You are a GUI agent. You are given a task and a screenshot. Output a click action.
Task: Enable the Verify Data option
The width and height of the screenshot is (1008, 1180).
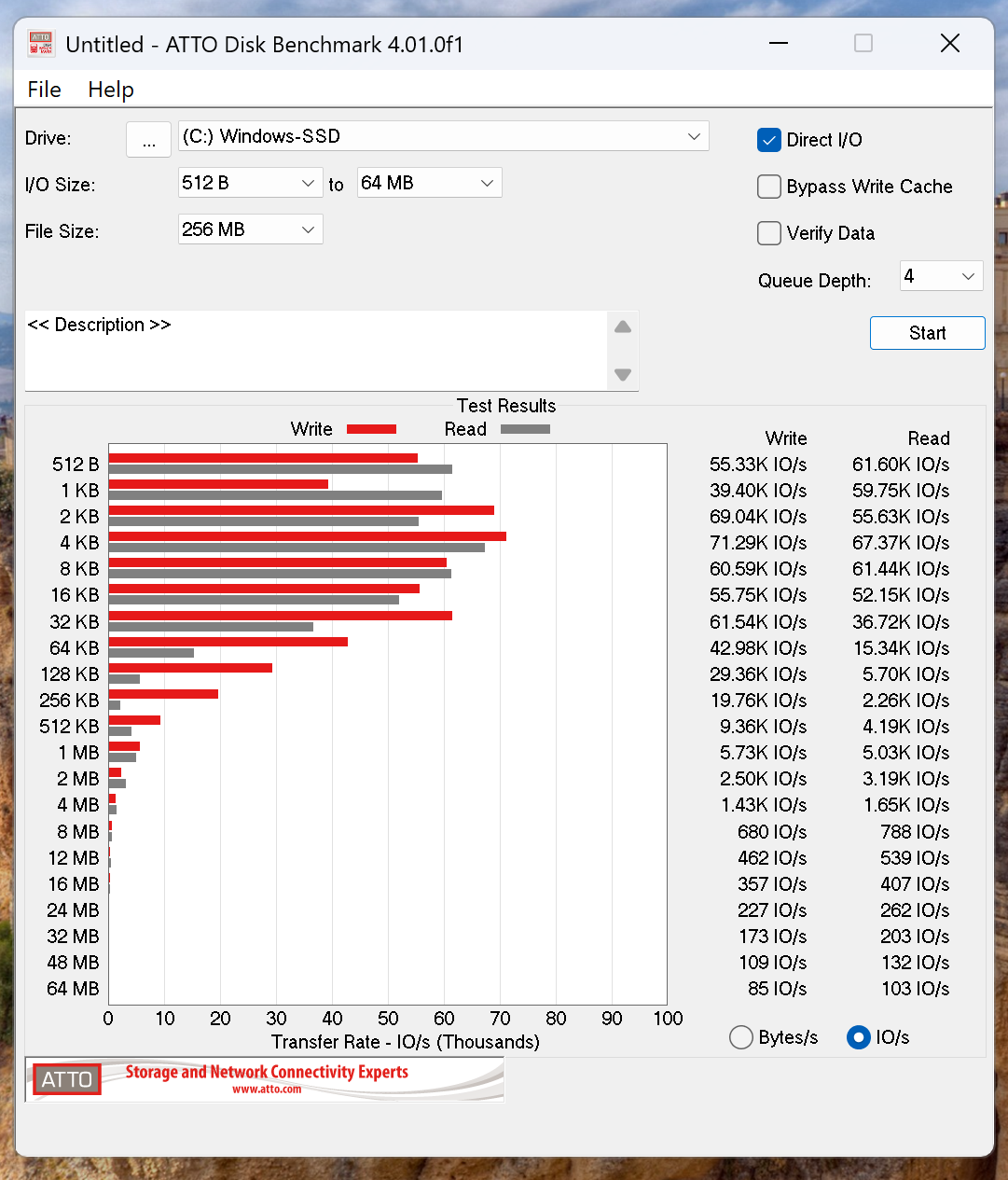769,233
